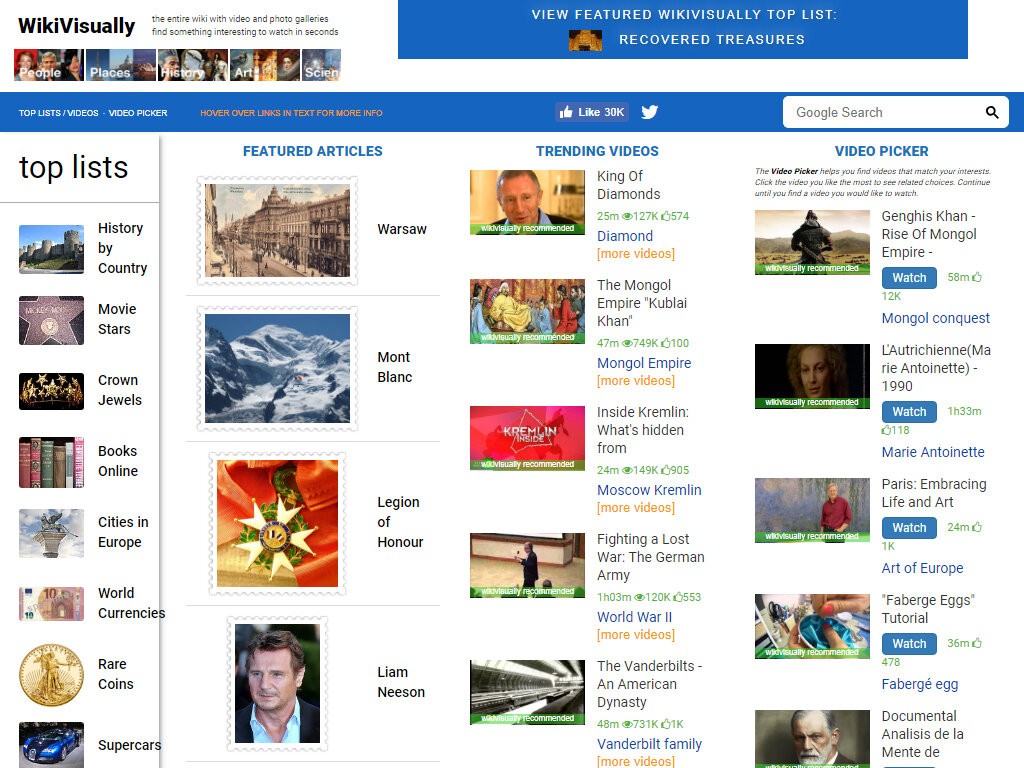
Task: Pick the Faberge Eggs Tutorial video thumbnail
Action: tap(812, 626)
